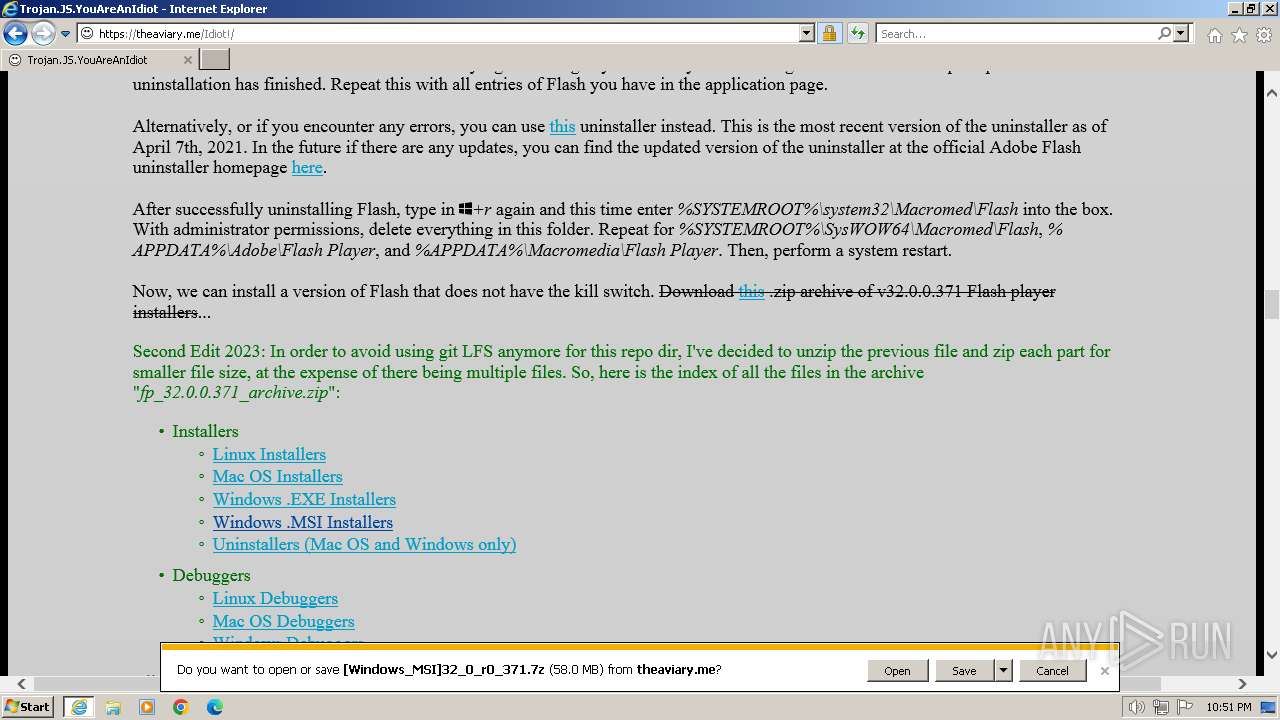Screen dimensions: 1280x720
Task: Click the smiley favicon in address bar
Action: pos(87,33)
